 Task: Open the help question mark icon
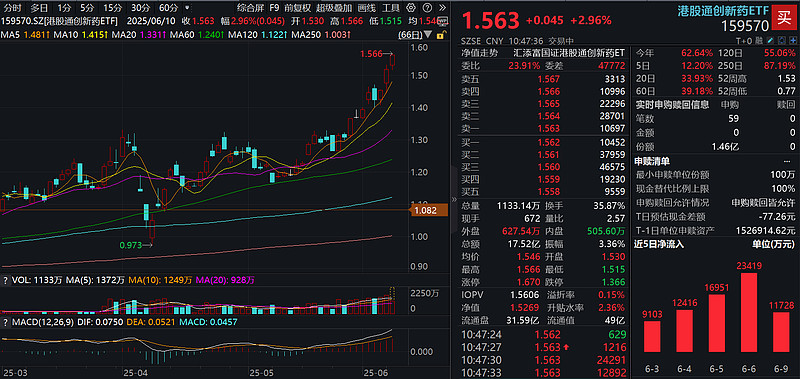click(427, 8)
